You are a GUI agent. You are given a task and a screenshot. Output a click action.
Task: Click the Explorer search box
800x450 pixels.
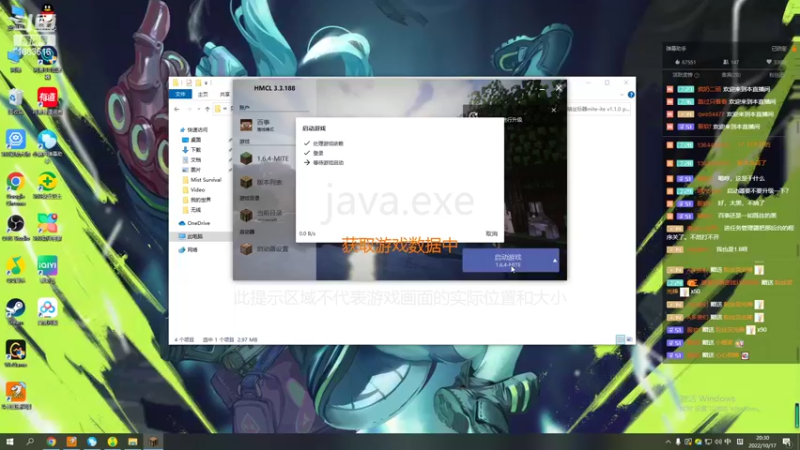pyautogui.click(x=599, y=109)
